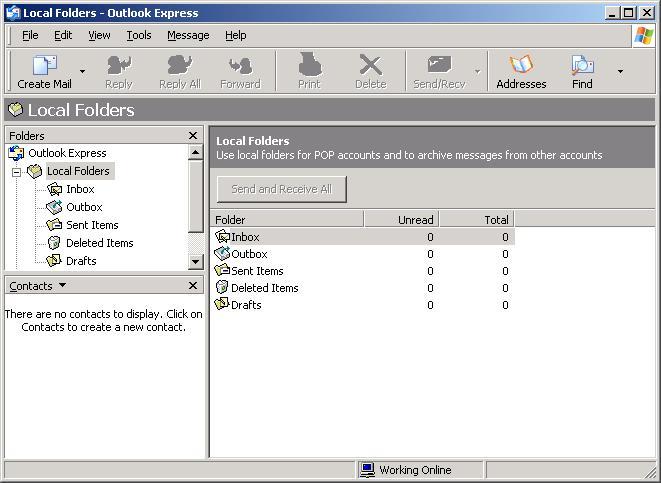Viewport: 661px width, 483px height.
Task: Sort by the Total column header
Action: click(x=477, y=220)
